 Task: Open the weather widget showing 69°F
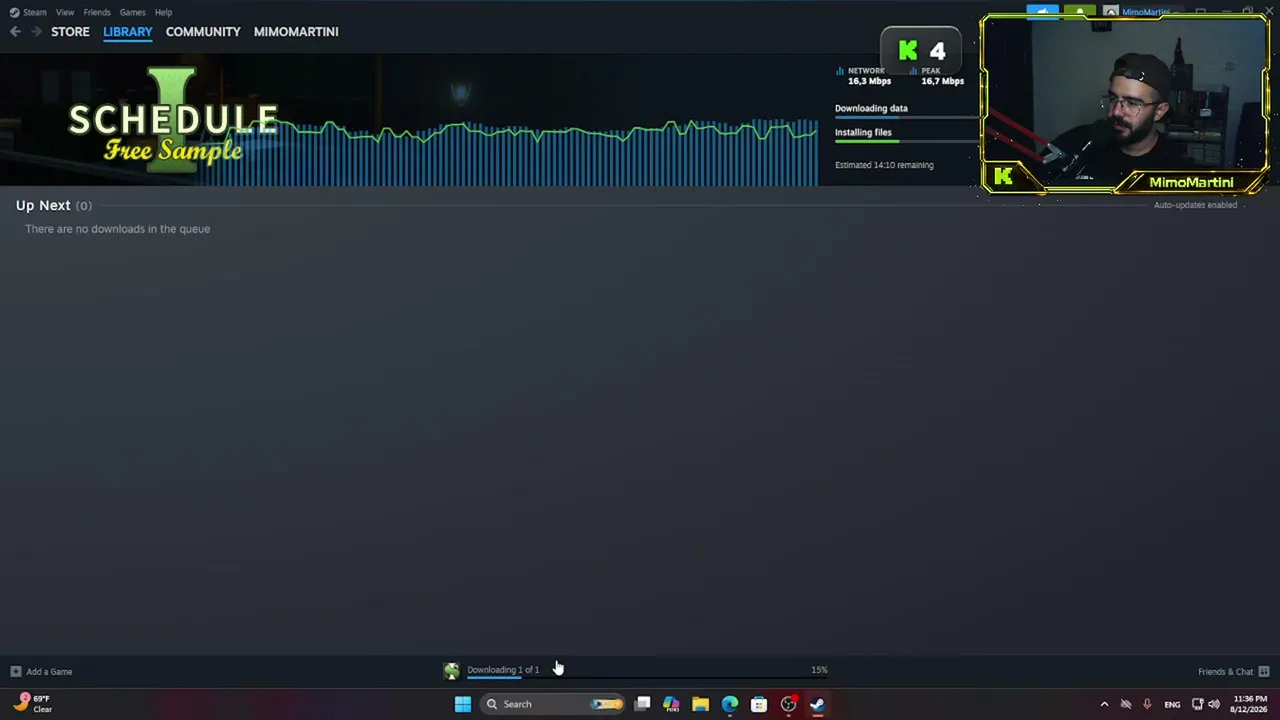click(34, 704)
